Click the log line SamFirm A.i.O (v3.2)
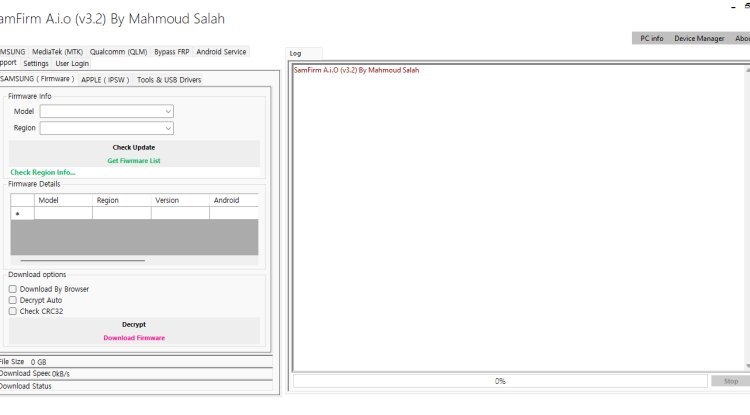Image resolution: width=750 pixels, height=415 pixels. [356, 70]
